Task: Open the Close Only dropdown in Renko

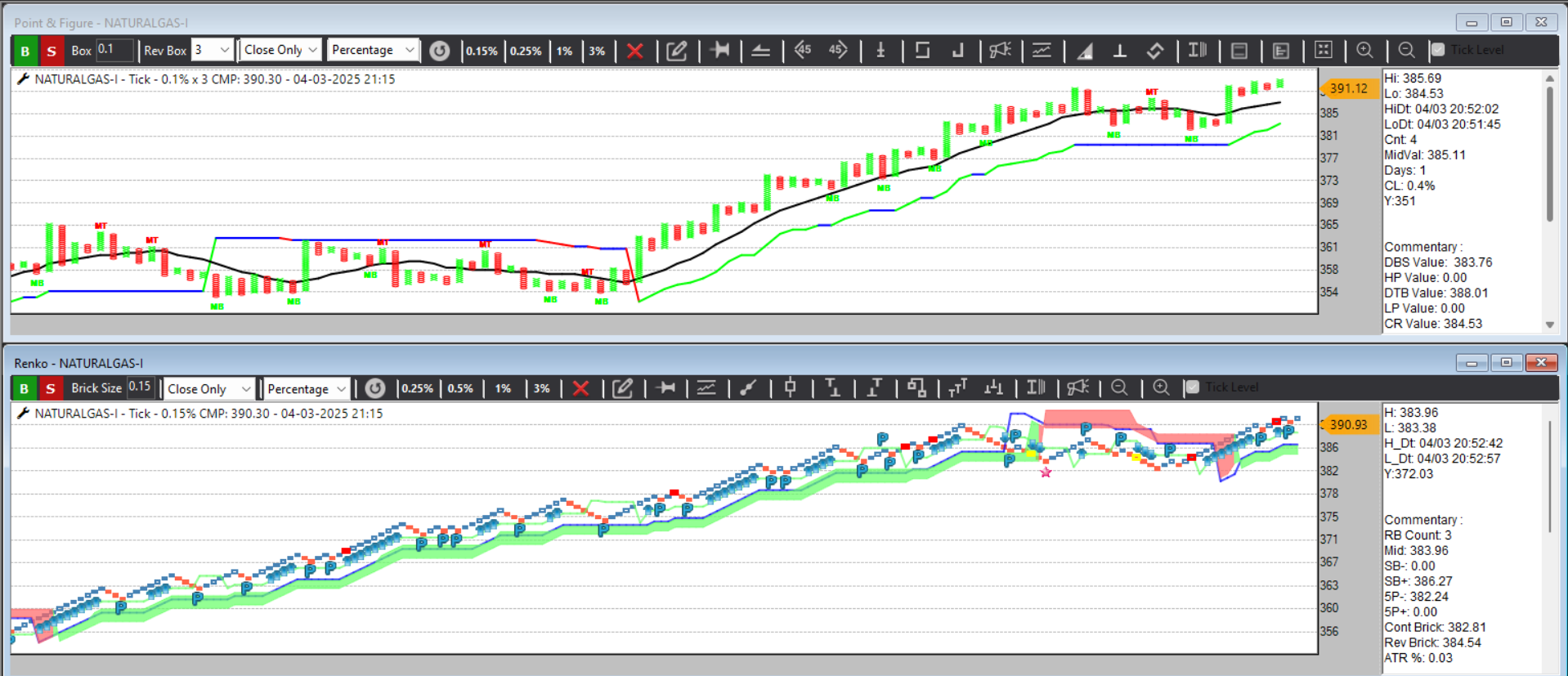Action: pyautogui.click(x=209, y=389)
